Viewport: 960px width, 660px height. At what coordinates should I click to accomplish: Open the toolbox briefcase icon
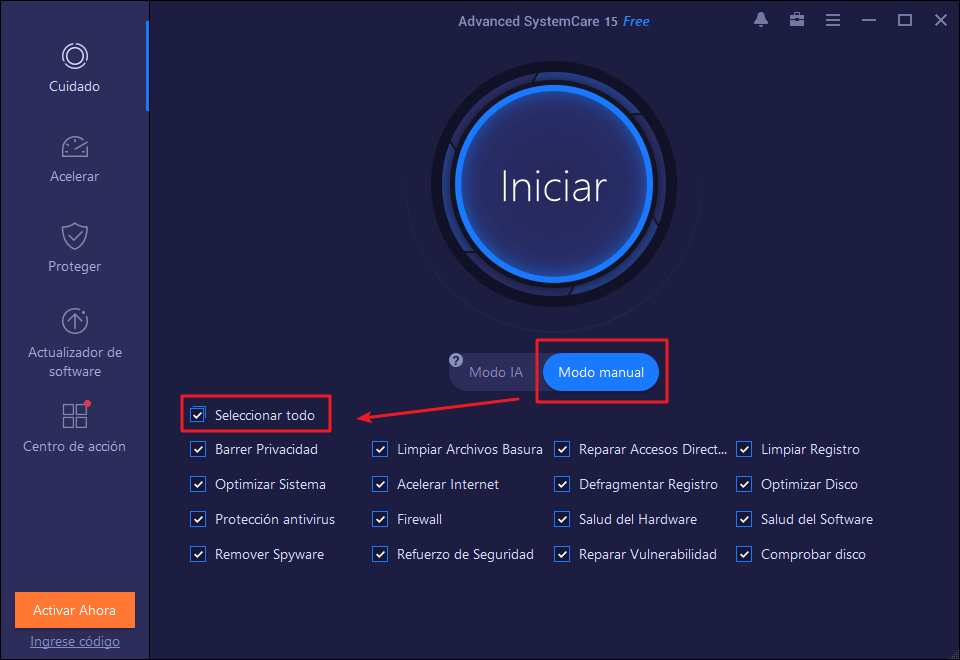[x=797, y=20]
